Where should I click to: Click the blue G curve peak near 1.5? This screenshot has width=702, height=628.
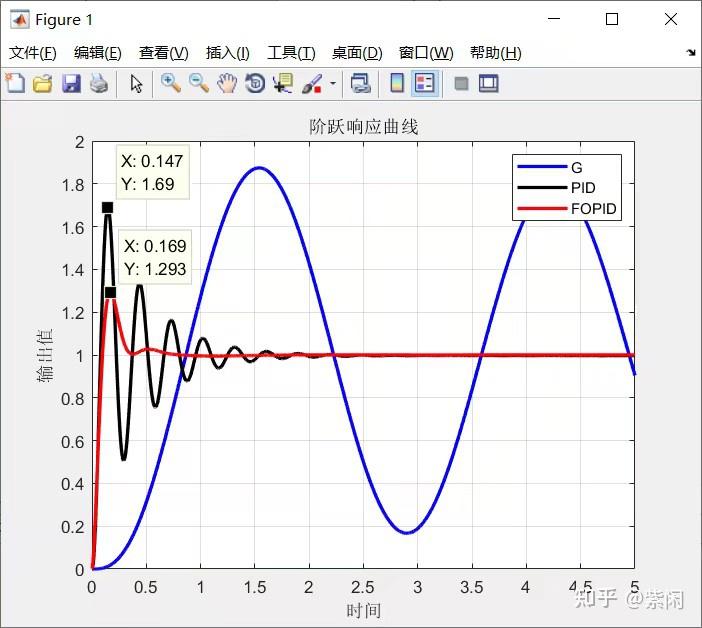[x=259, y=168]
